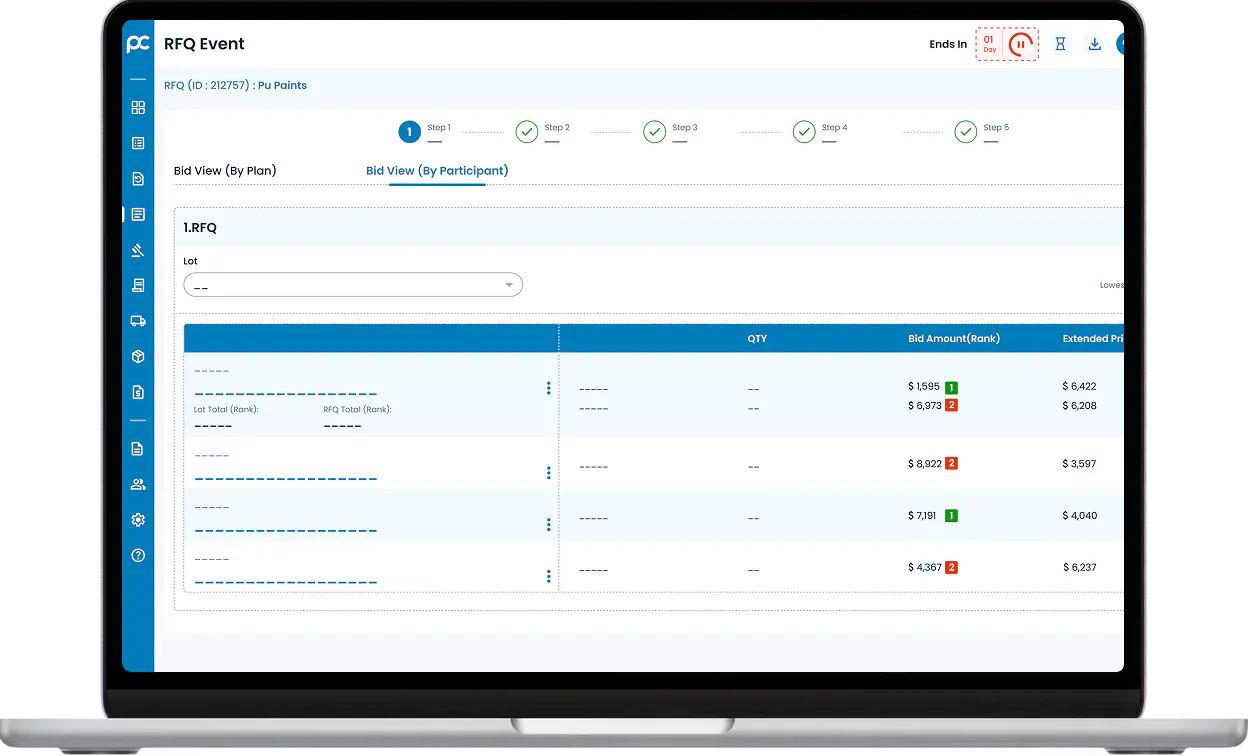Click the Bid Amount(Rank) column header

(954, 339)
